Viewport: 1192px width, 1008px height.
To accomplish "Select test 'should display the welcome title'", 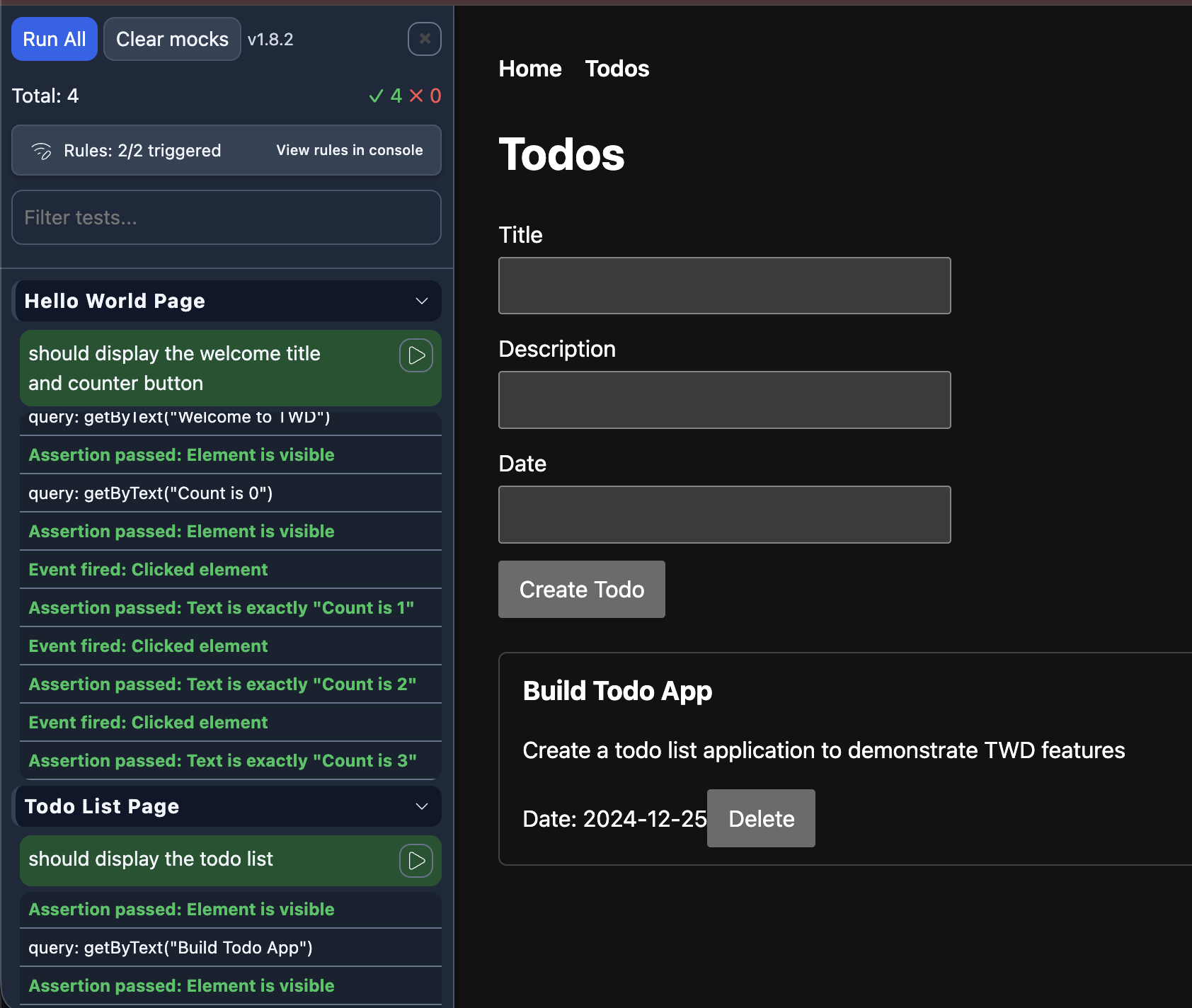I will pos(231,368).
